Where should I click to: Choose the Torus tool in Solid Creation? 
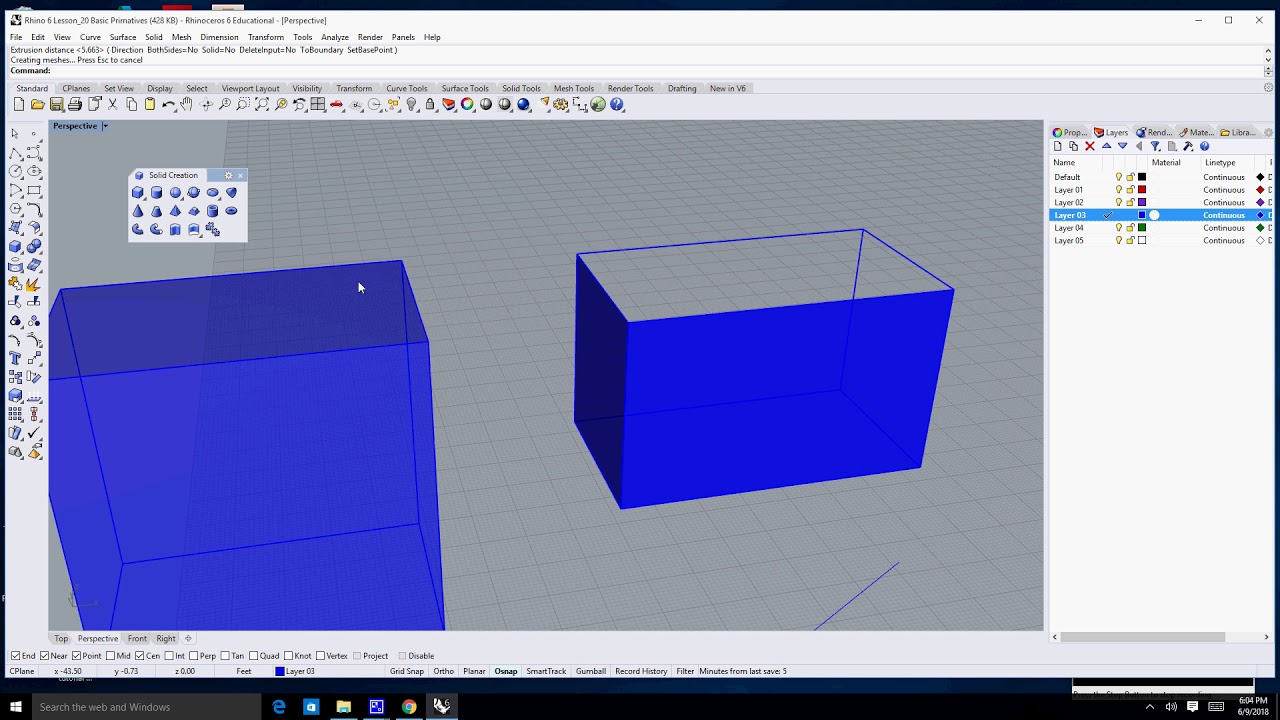[231, 211]
